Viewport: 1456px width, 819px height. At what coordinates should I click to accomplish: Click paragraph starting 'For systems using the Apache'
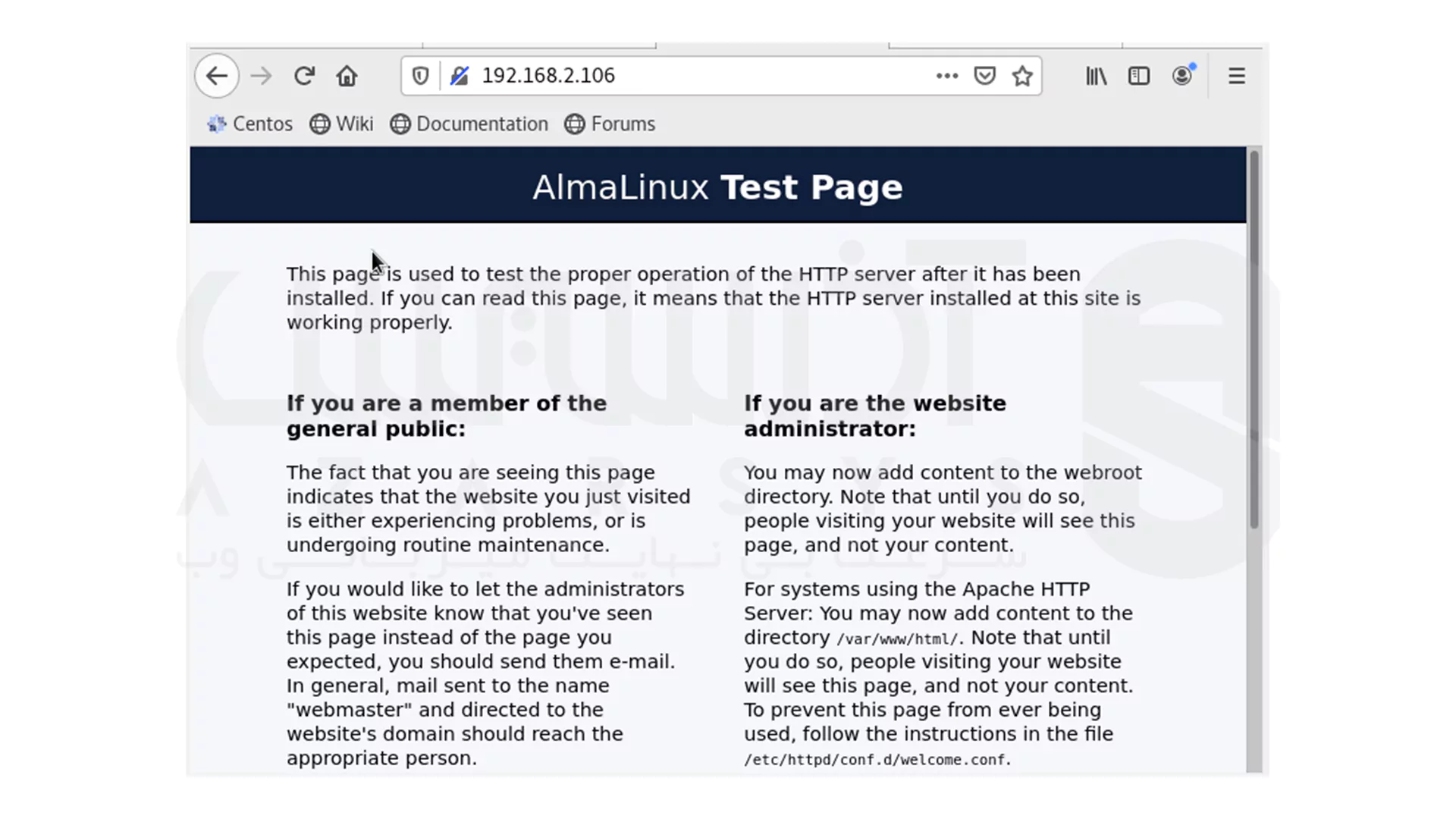(939, 673)
